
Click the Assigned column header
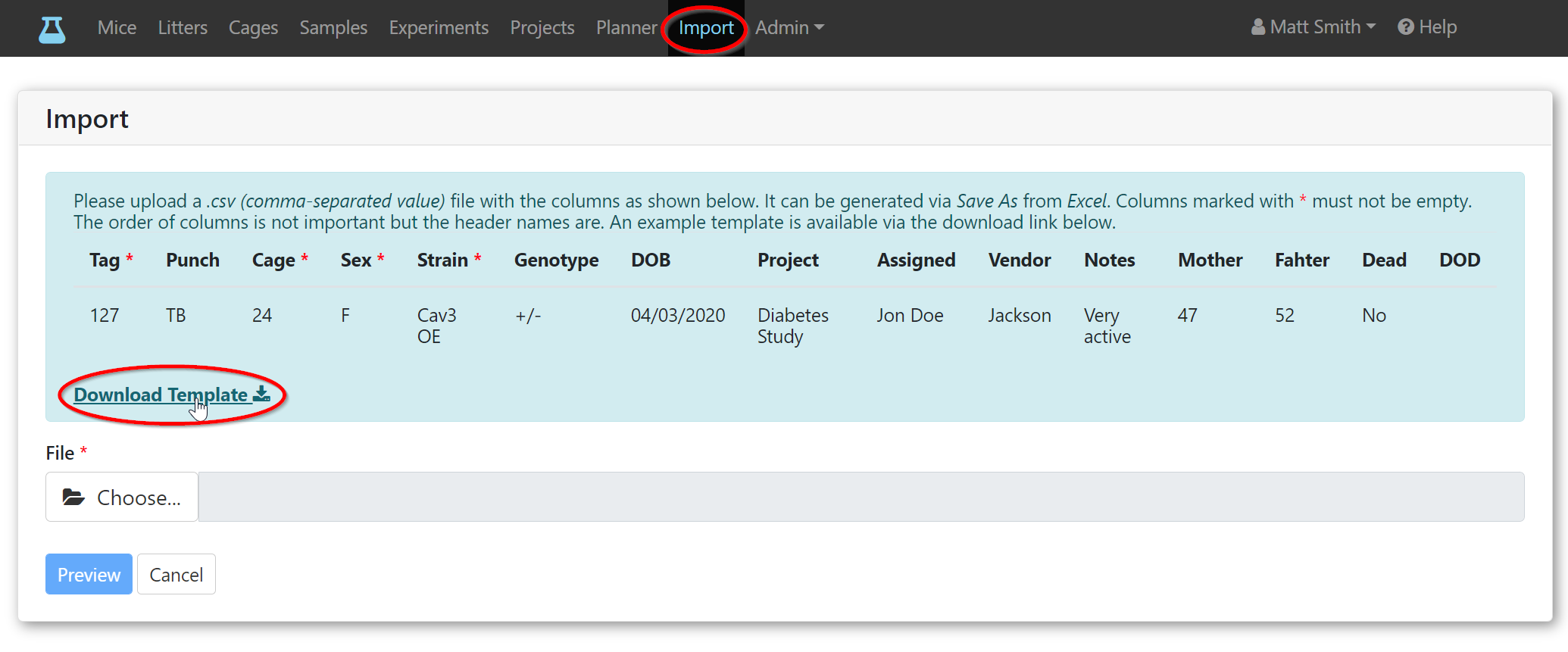(x=917, y=260)
